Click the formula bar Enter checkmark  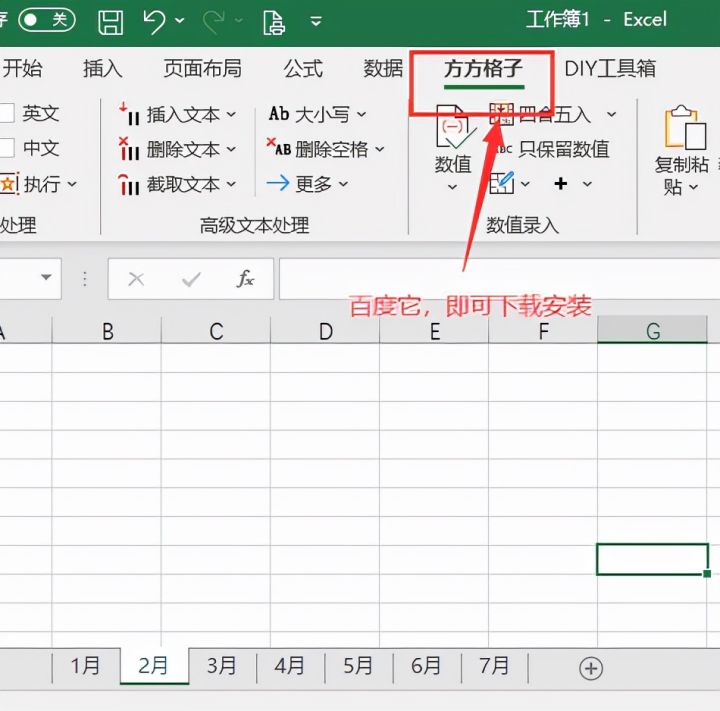pyautogui.click(x=191, y=279)
